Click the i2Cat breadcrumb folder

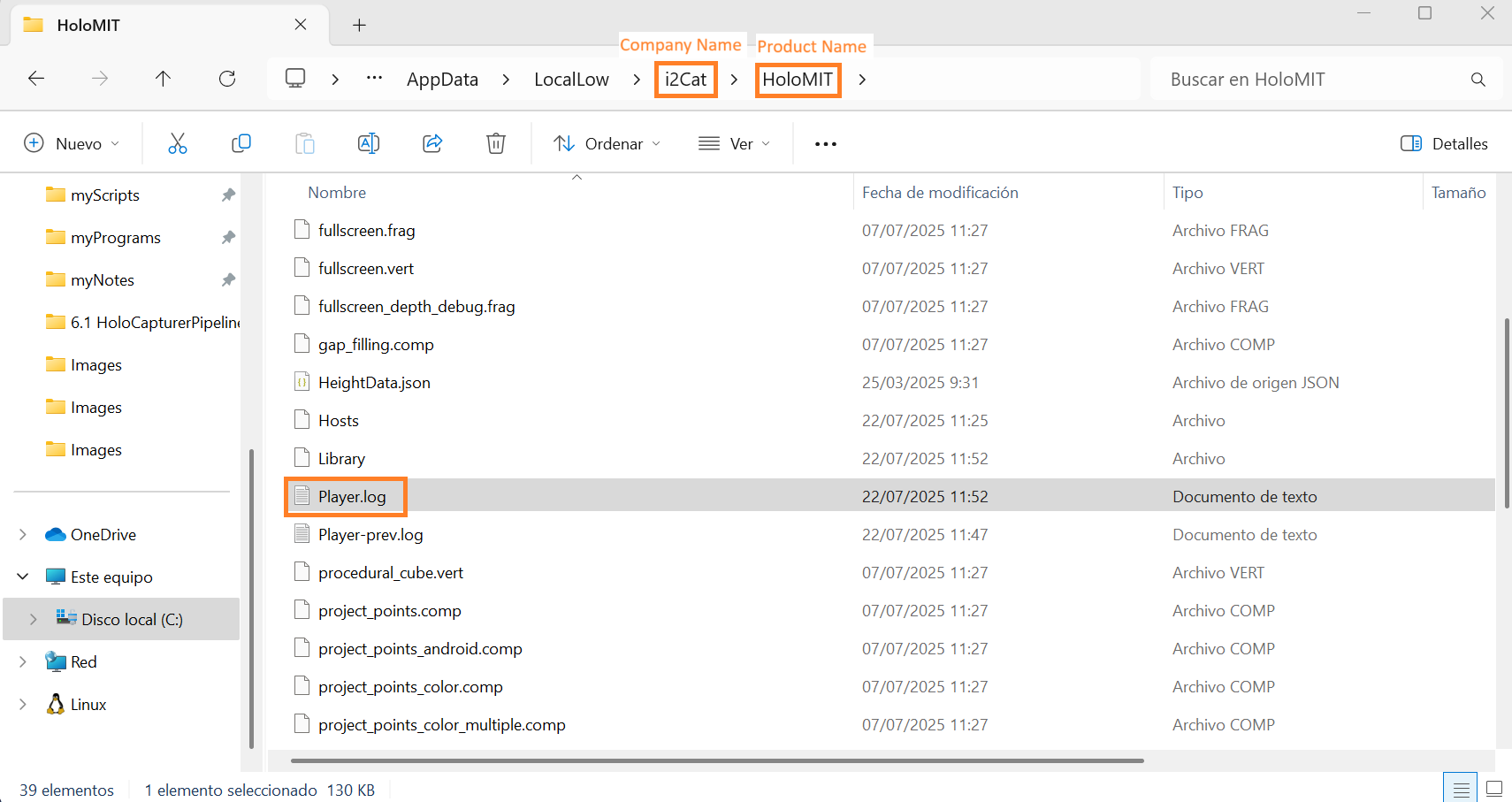tap(685, 80)
